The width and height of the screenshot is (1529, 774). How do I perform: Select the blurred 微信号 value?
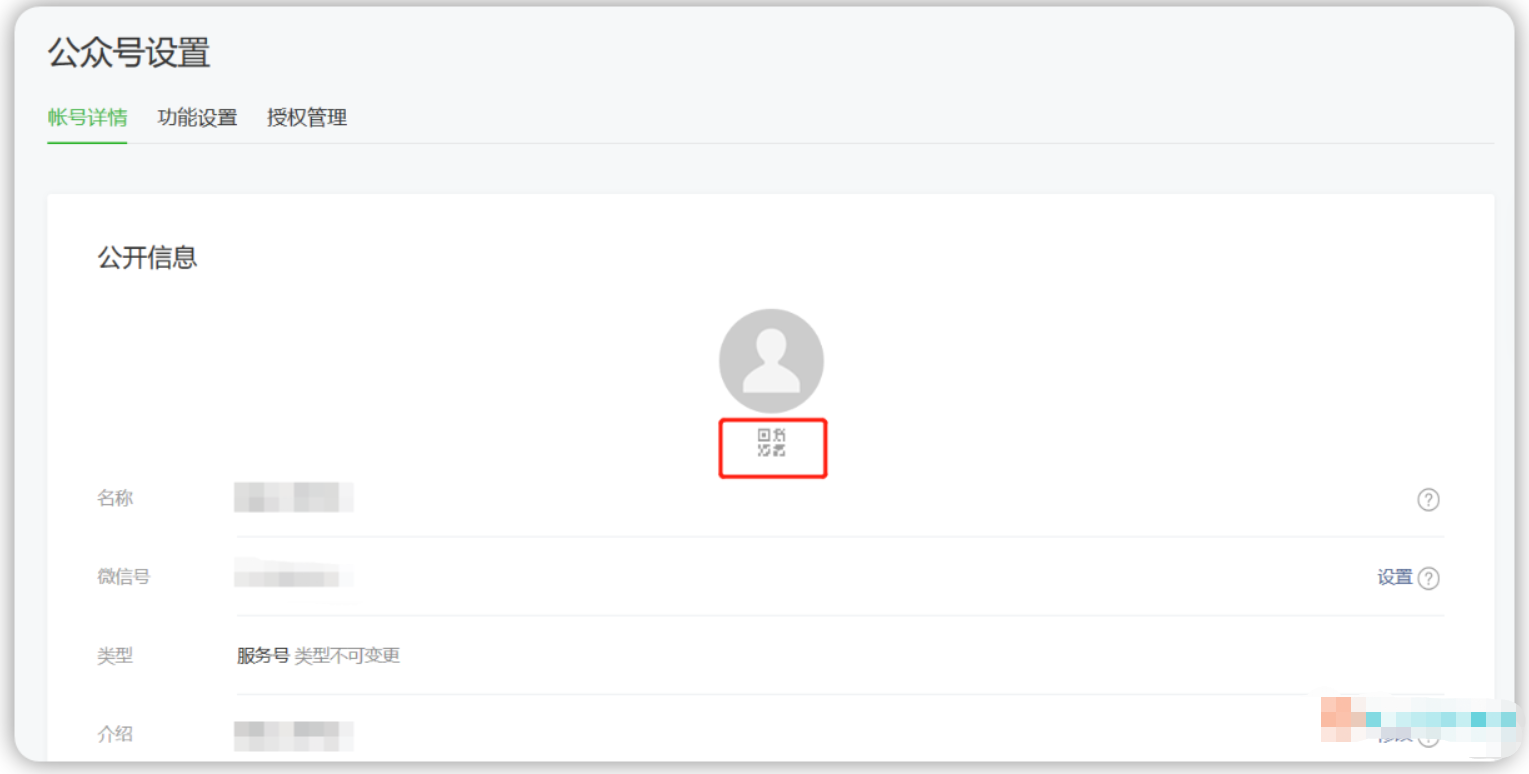[x=294, y=575]
